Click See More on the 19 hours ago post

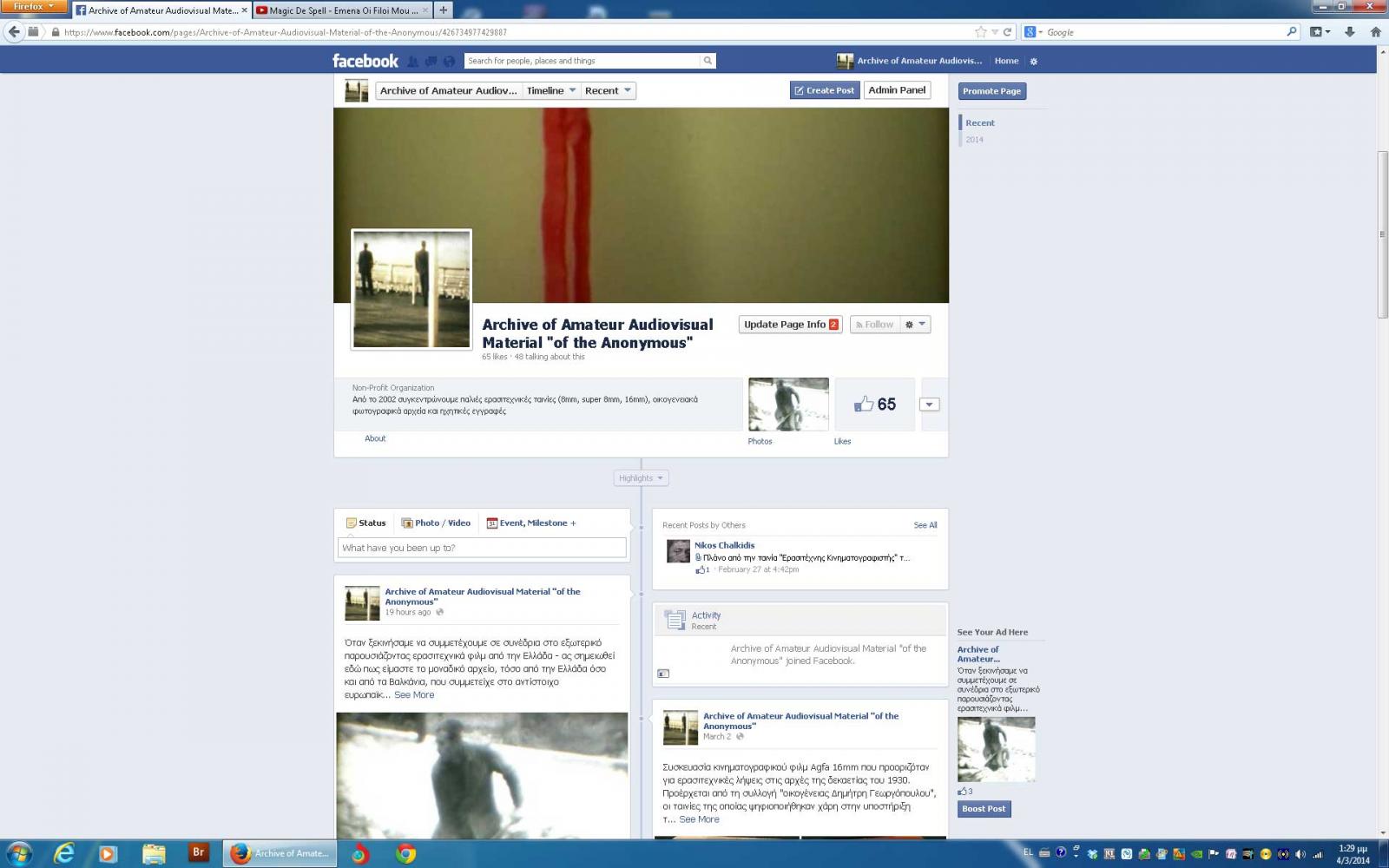pyautogui.click(x=414, y=695)
